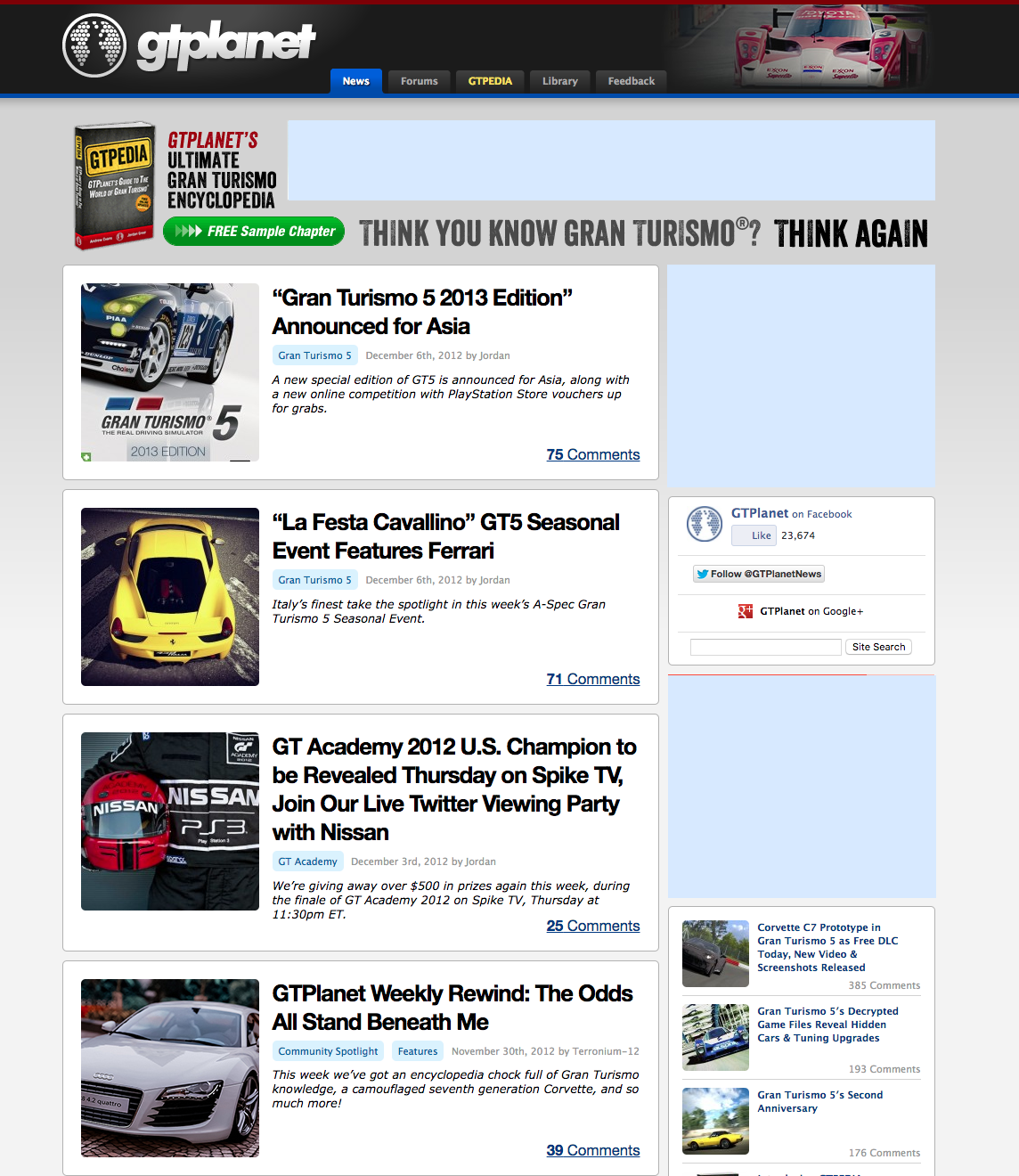View the 75 Comments link
The image size is (1019, 1176).
coord(593,454)
